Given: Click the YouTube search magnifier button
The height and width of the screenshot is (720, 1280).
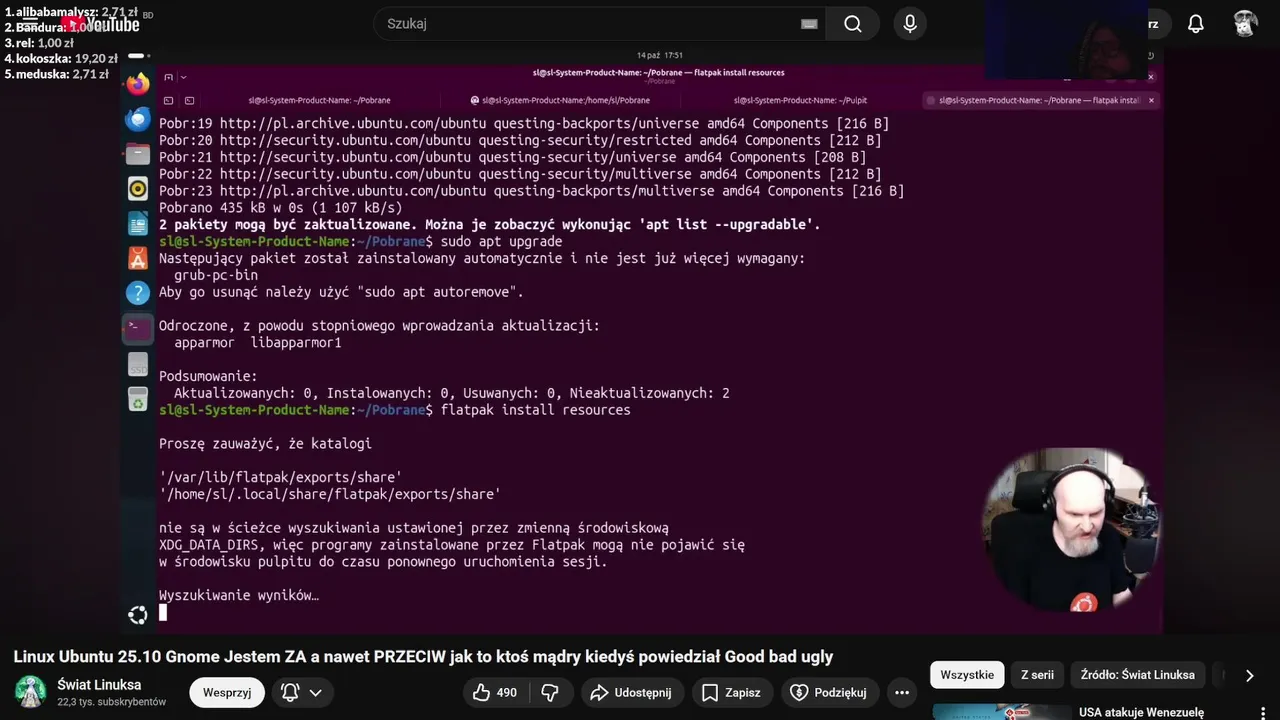Looking at the screenshot, I should click(x=853, y=24).
